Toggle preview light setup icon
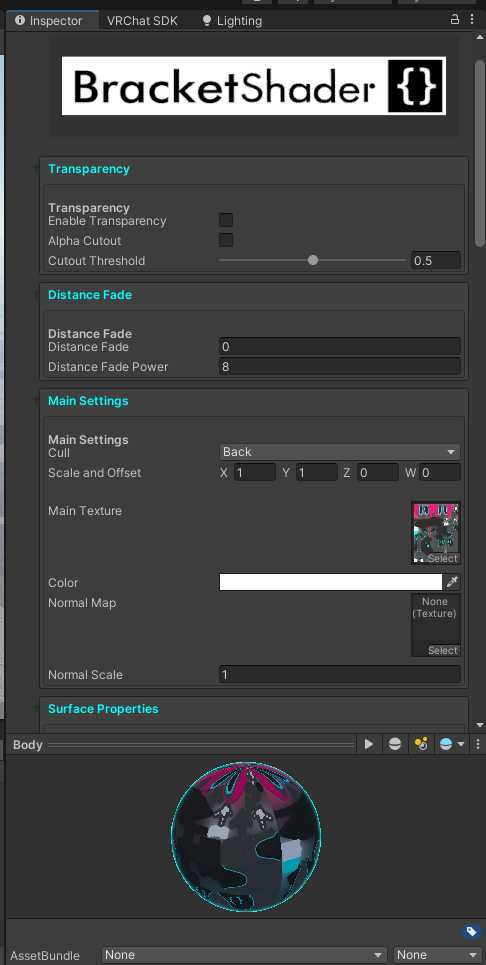Viewport: 486px width, 965px height. pos(421,744)
